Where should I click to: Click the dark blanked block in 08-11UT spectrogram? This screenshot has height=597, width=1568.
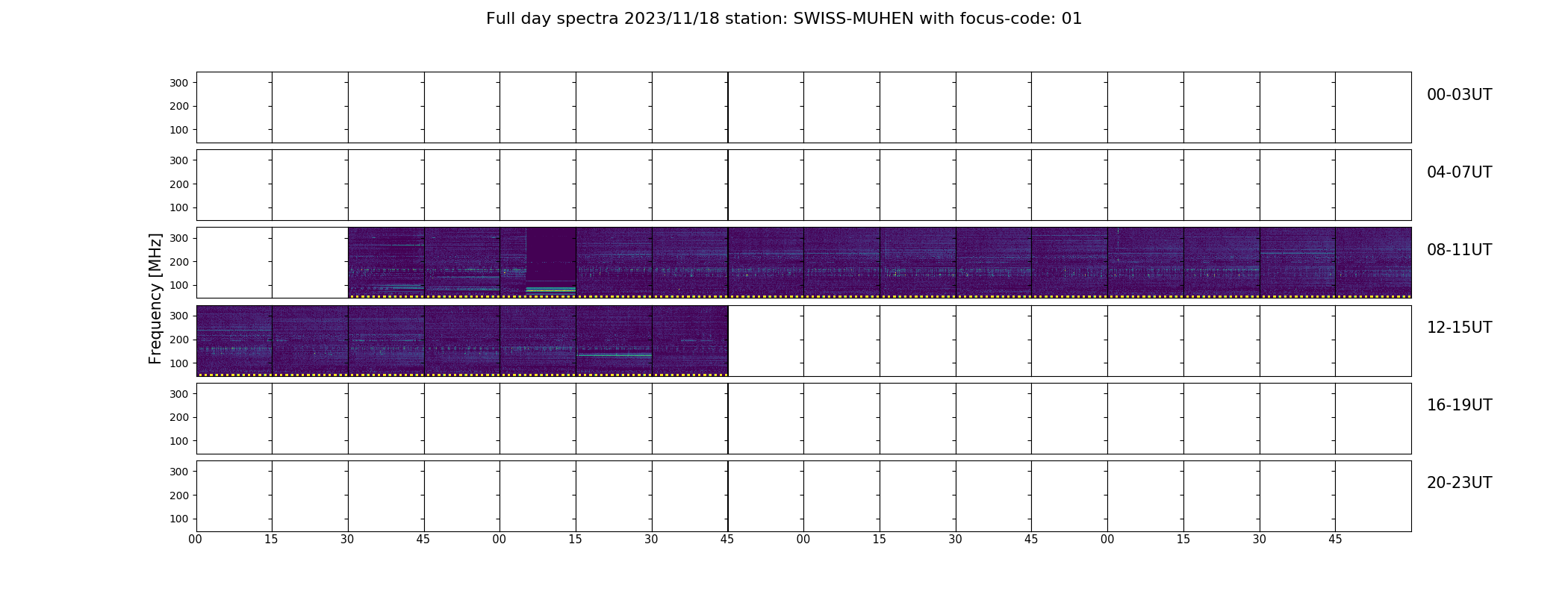click(551, 254)
